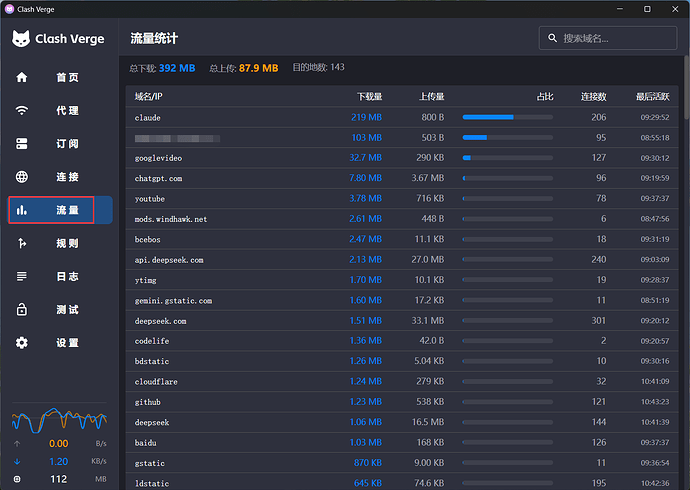Click the Clash Verge title bar icon
This screenshot has height=490, width=690.
[9, 9]
